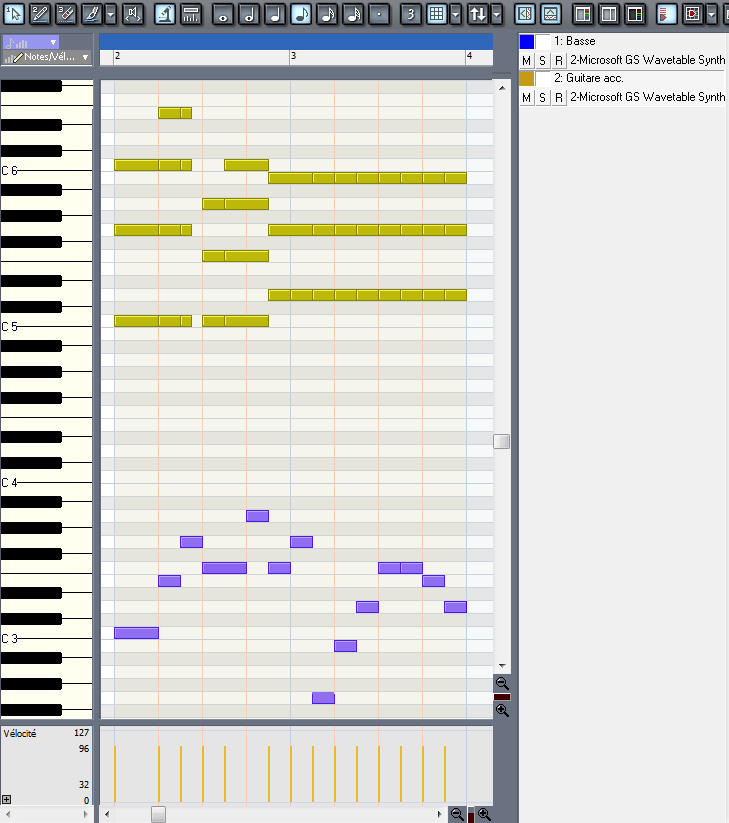Click the velocity bars toolbar icon
This screenshot has width=729, height=823.
191,14
